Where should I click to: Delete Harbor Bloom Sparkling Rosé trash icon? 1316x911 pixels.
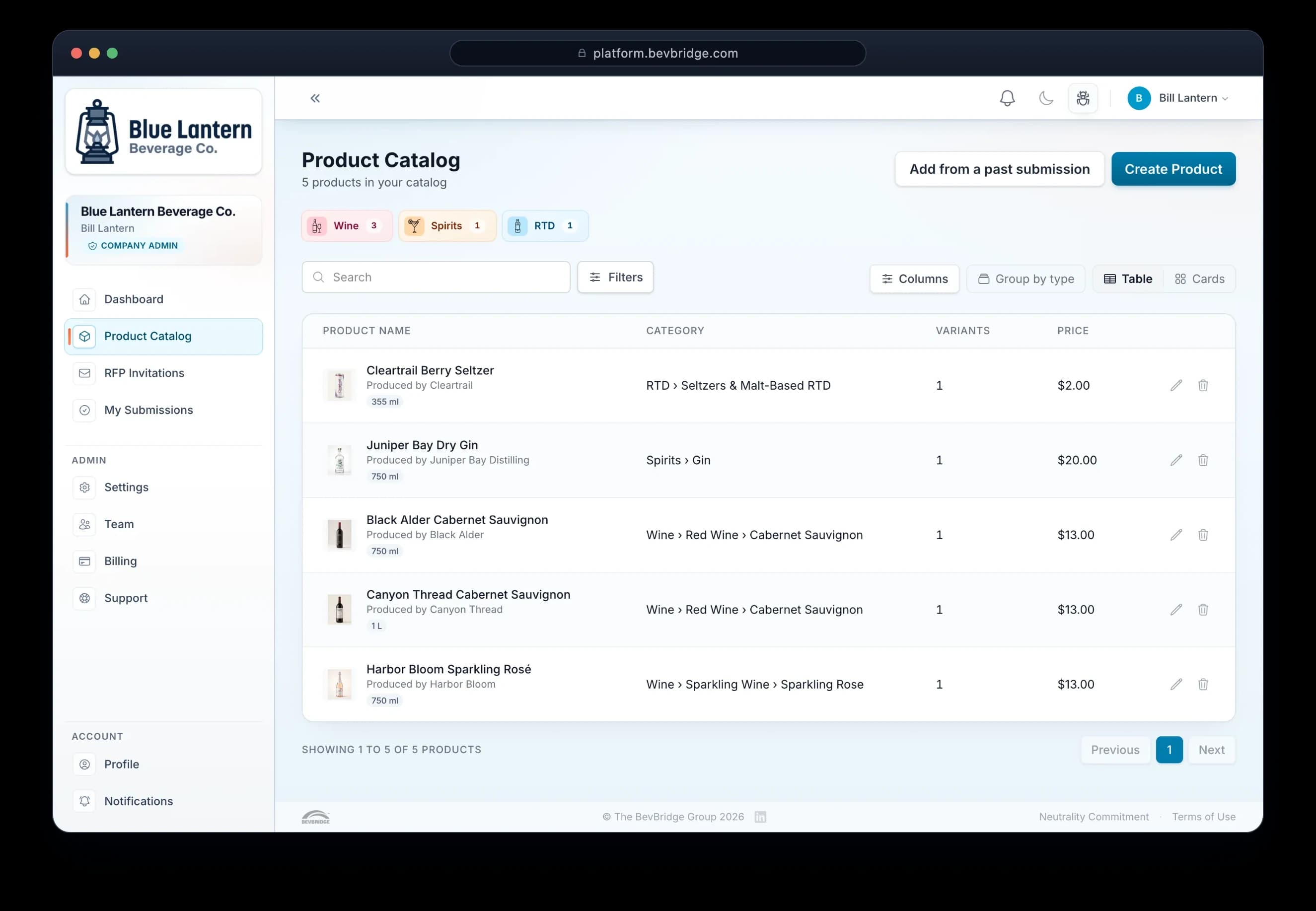tap(1202, 684)
